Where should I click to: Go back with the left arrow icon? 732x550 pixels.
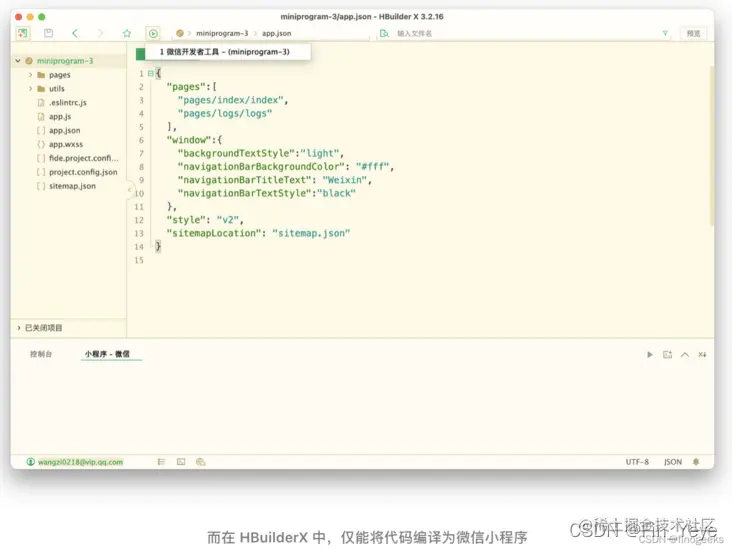[x=75, y=33]
